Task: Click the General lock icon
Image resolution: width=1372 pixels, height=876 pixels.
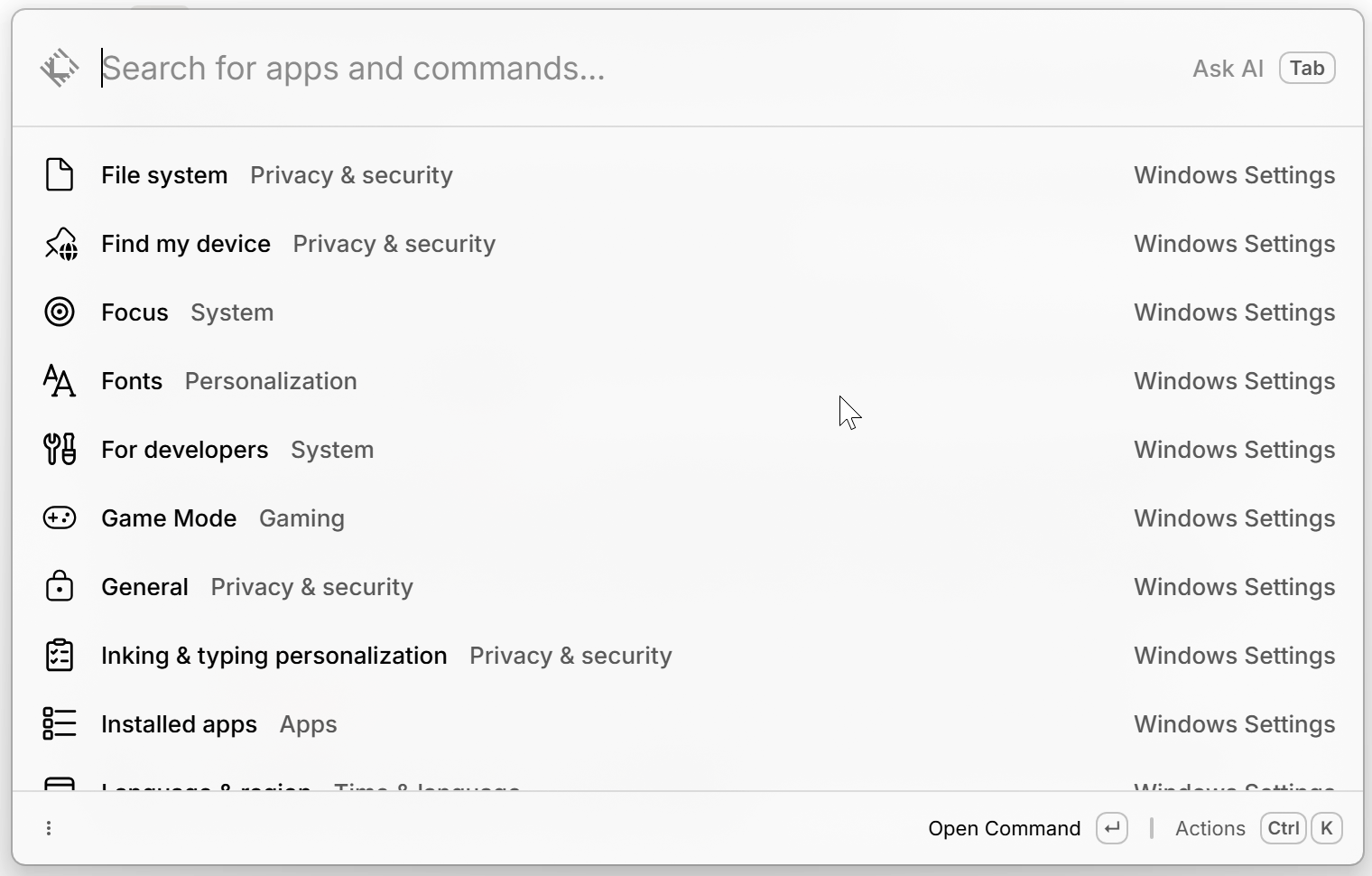Action: click(60, 587)
